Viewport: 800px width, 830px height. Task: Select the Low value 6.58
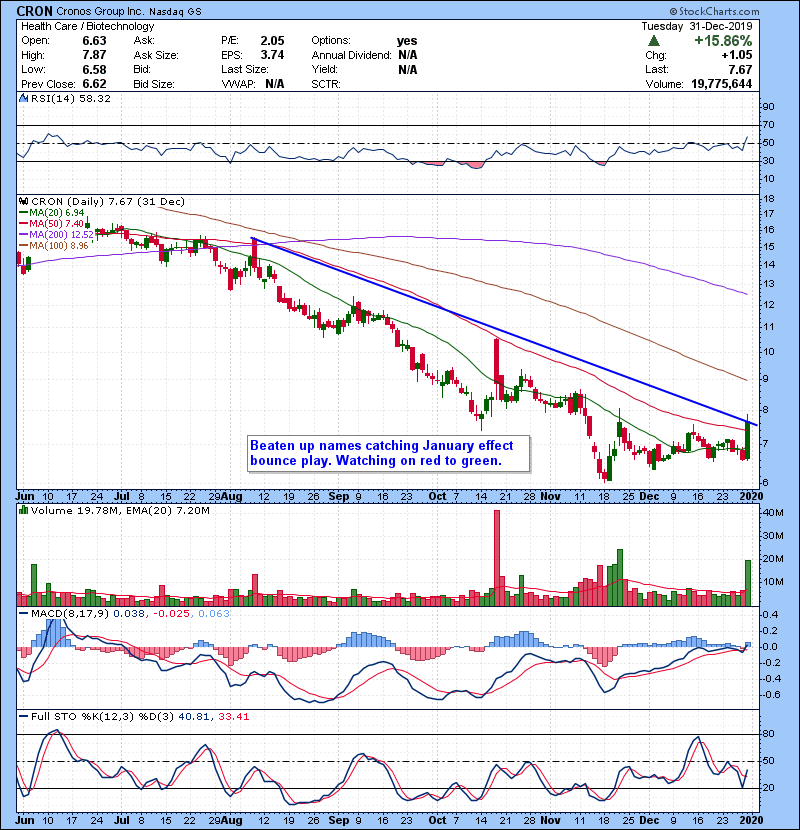(94, 70)
